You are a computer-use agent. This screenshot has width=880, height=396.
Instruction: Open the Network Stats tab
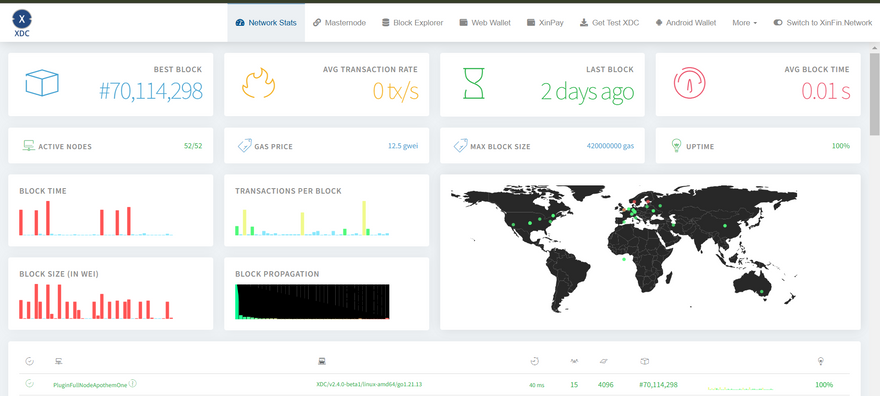pos(266,23)
